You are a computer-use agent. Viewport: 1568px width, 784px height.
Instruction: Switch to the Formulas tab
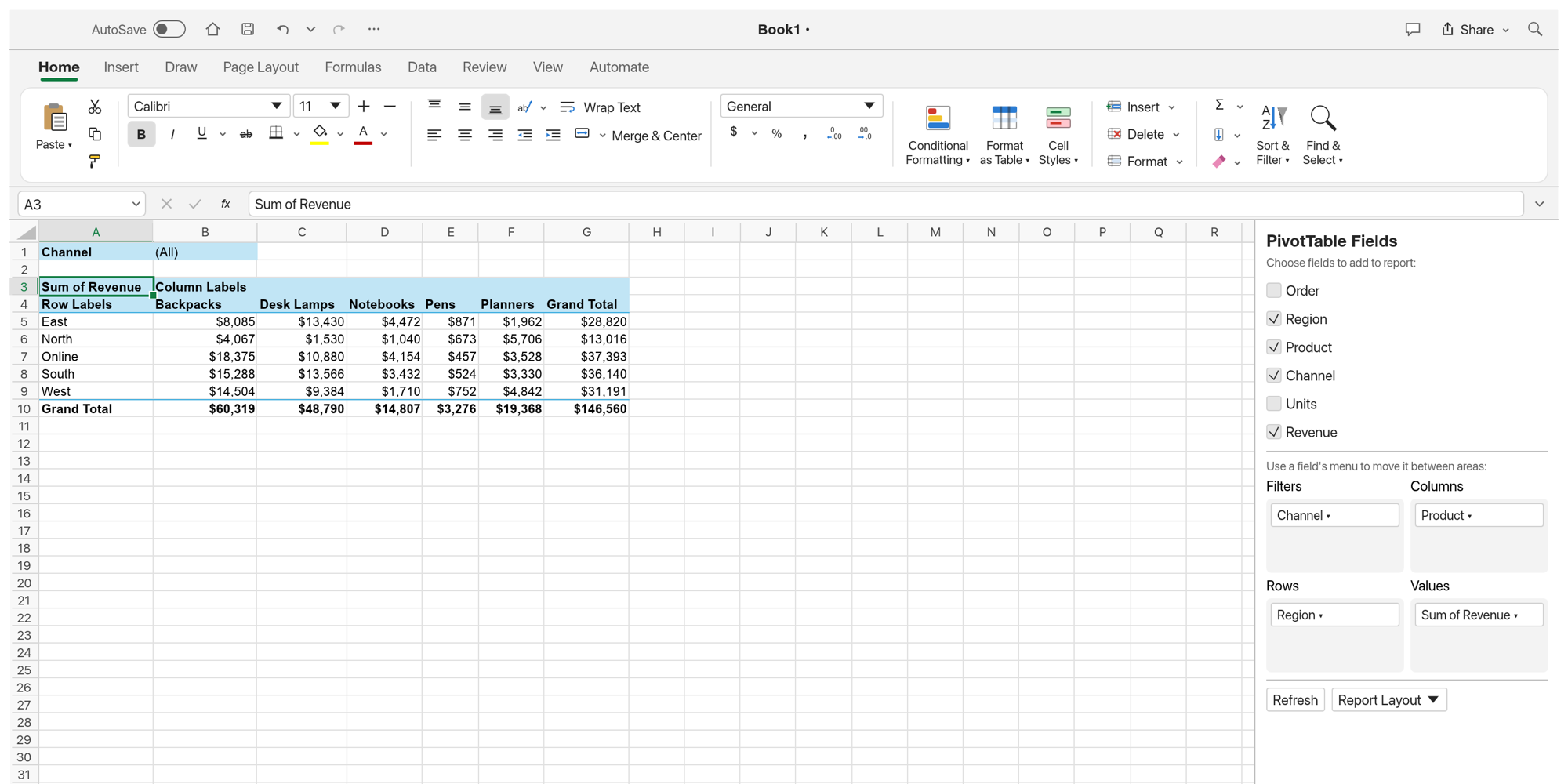pos(353,67)
